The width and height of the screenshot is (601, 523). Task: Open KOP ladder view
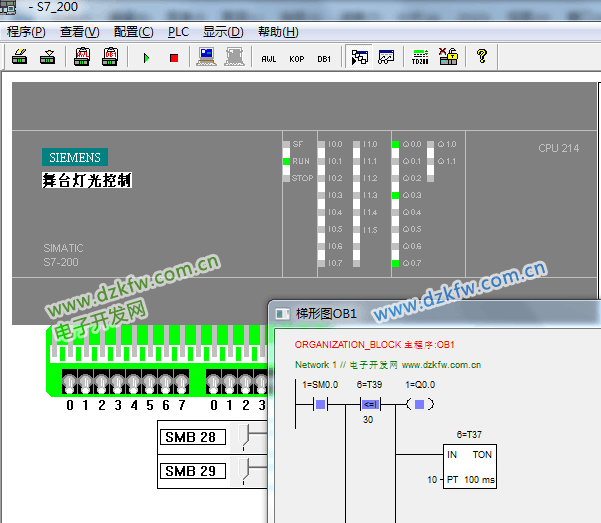click(296, 59)
